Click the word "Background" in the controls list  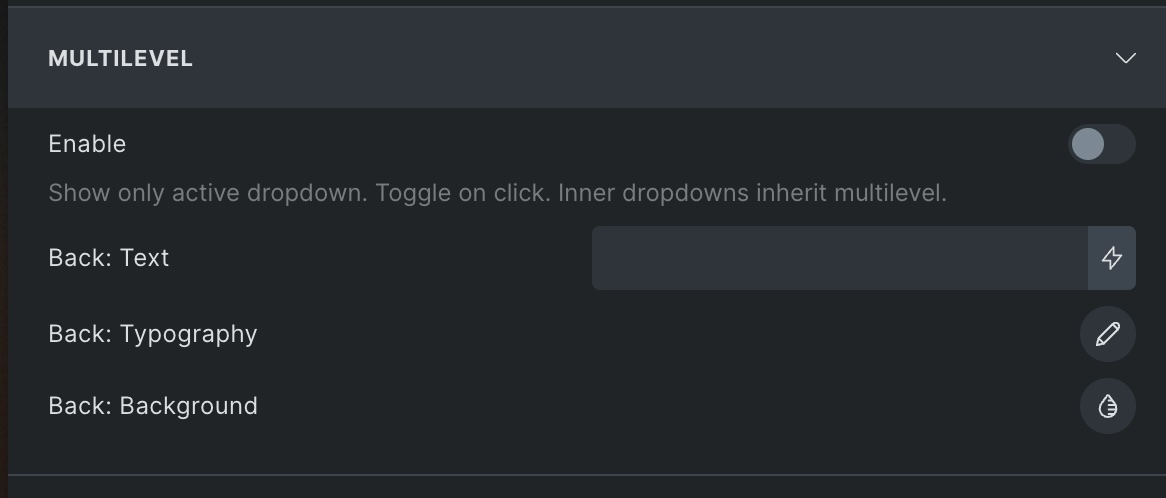[x=189, y=406]
